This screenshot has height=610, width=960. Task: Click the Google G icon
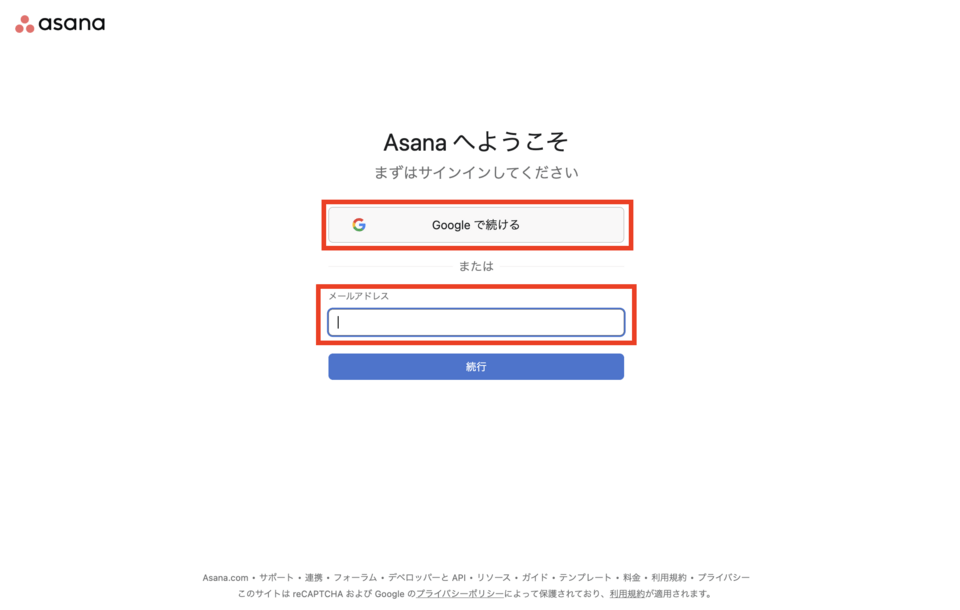(x=359, y=224)
